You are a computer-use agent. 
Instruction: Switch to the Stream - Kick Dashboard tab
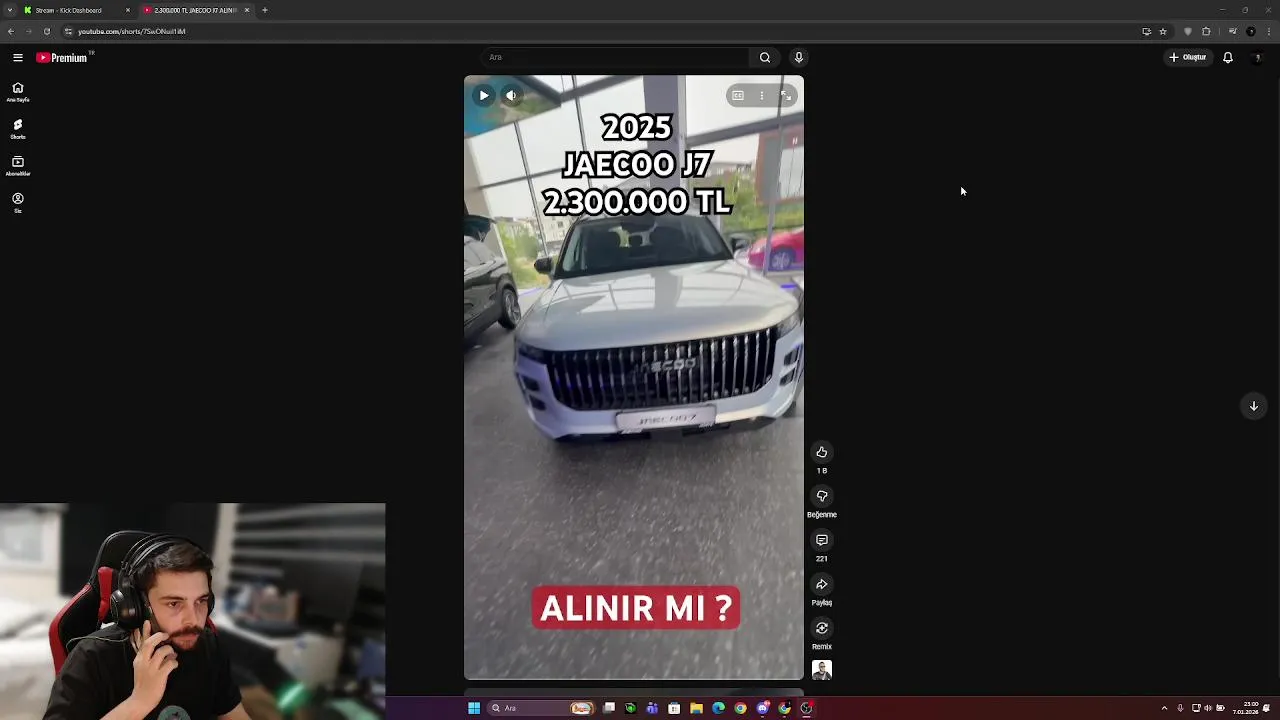click(x=75, y=10)
